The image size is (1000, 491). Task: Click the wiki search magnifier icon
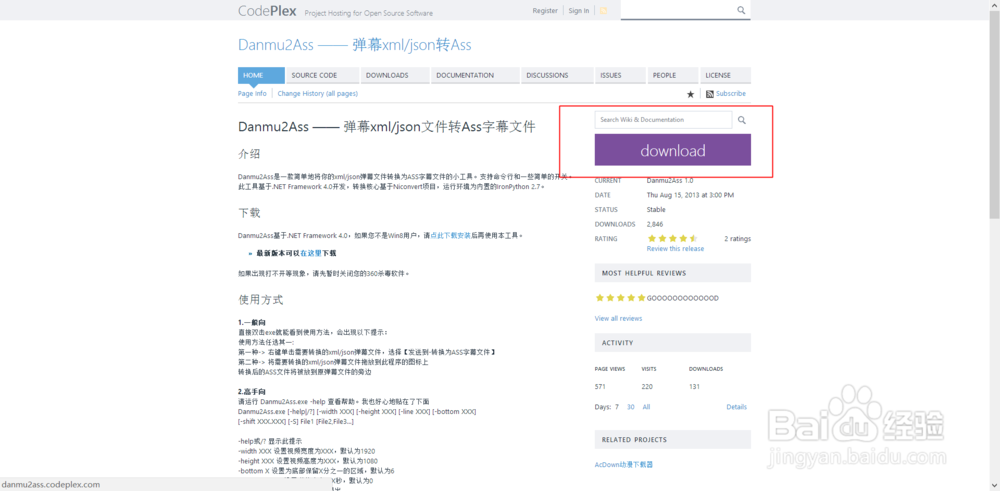[x=742, y=120]
